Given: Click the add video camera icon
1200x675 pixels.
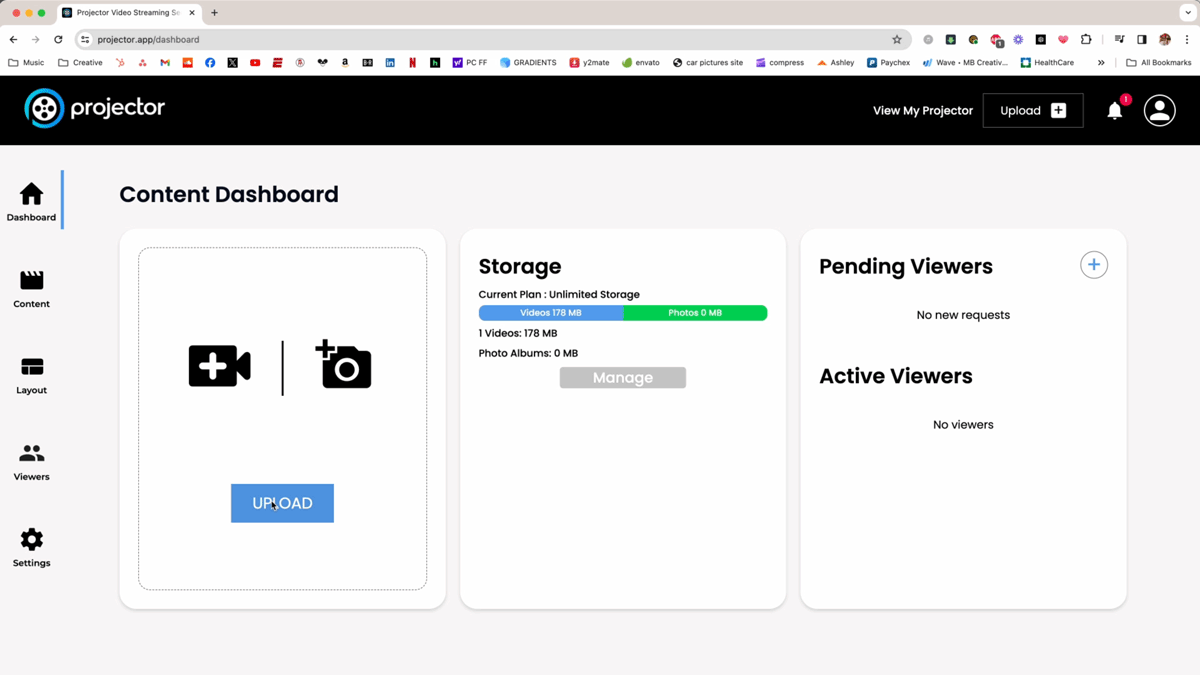Looking at the screenshot, I should coord(220,366).
